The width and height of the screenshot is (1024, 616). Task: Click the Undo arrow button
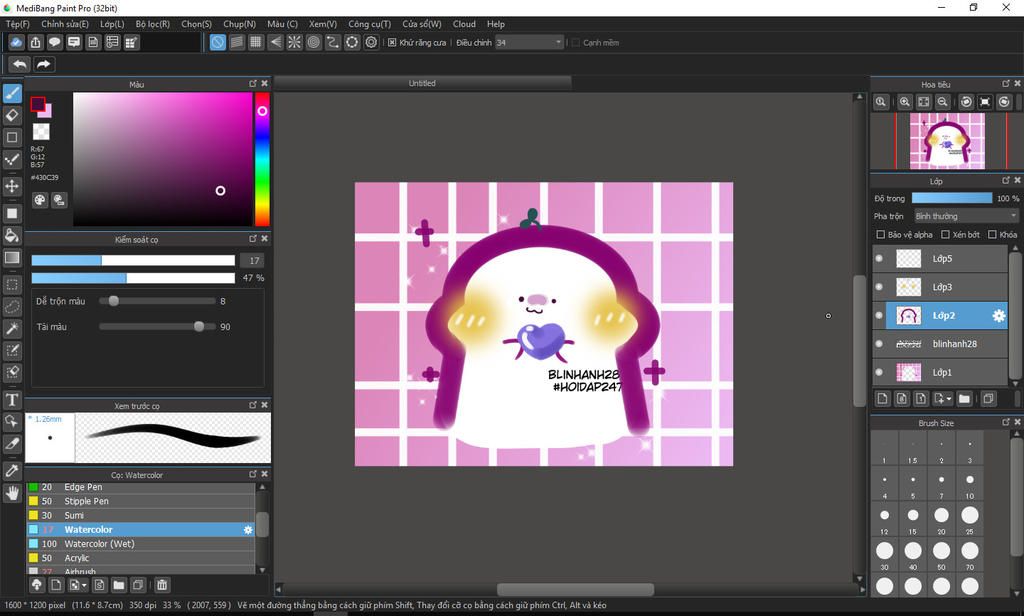(x=19, y=64)
